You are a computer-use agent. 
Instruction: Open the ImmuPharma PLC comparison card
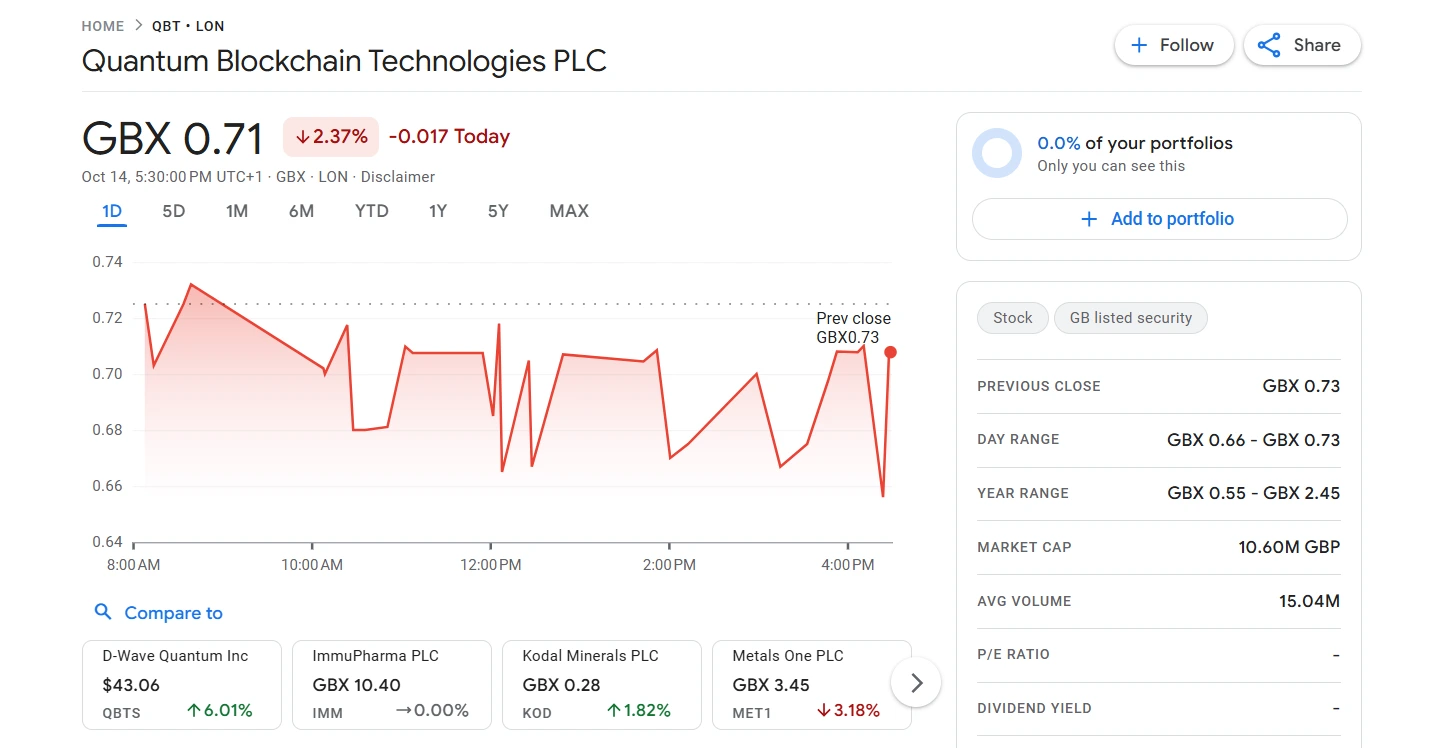coord(392,685)
